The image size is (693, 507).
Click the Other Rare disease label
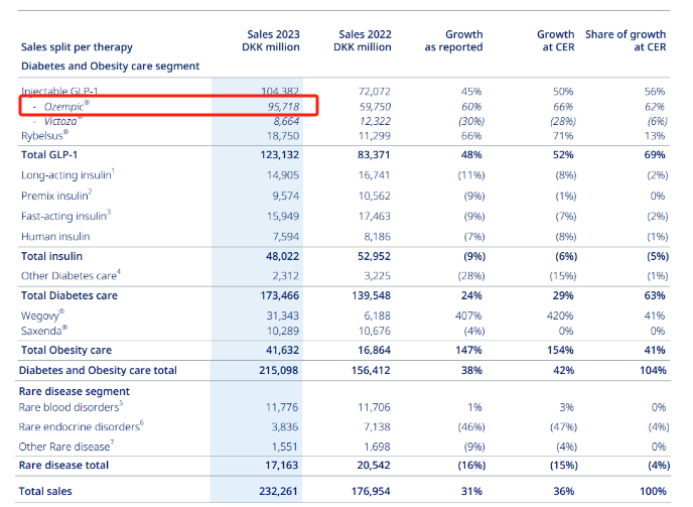66,446
